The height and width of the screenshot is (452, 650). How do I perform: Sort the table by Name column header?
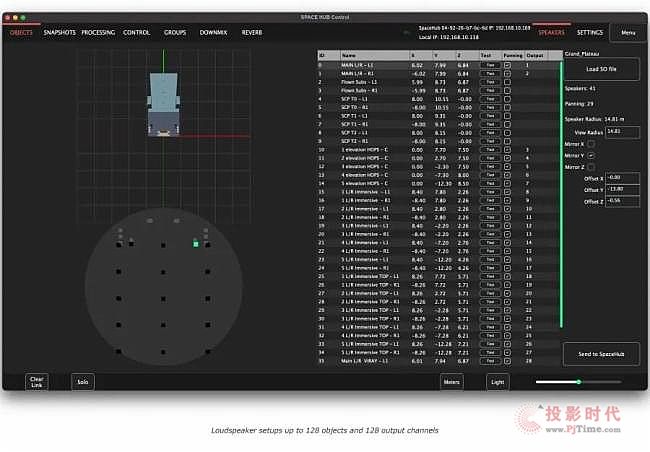pyautogui.click(x=348, y=56)
